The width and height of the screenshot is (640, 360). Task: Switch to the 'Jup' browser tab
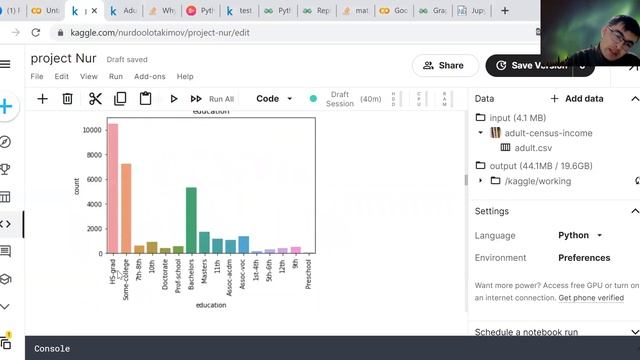pos(471,11)
